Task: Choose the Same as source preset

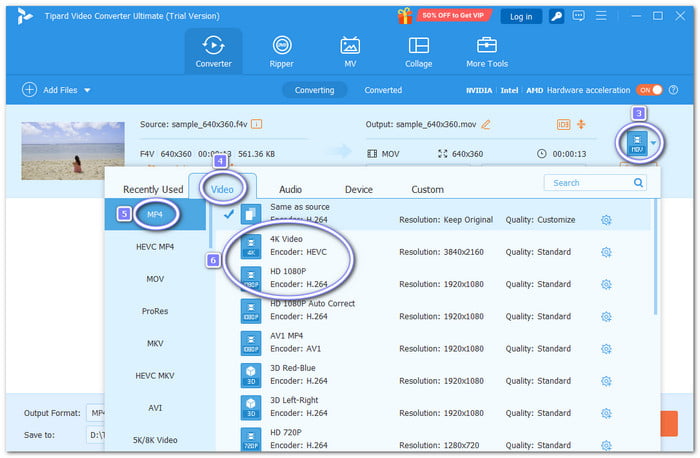Action: coord(433,214)
